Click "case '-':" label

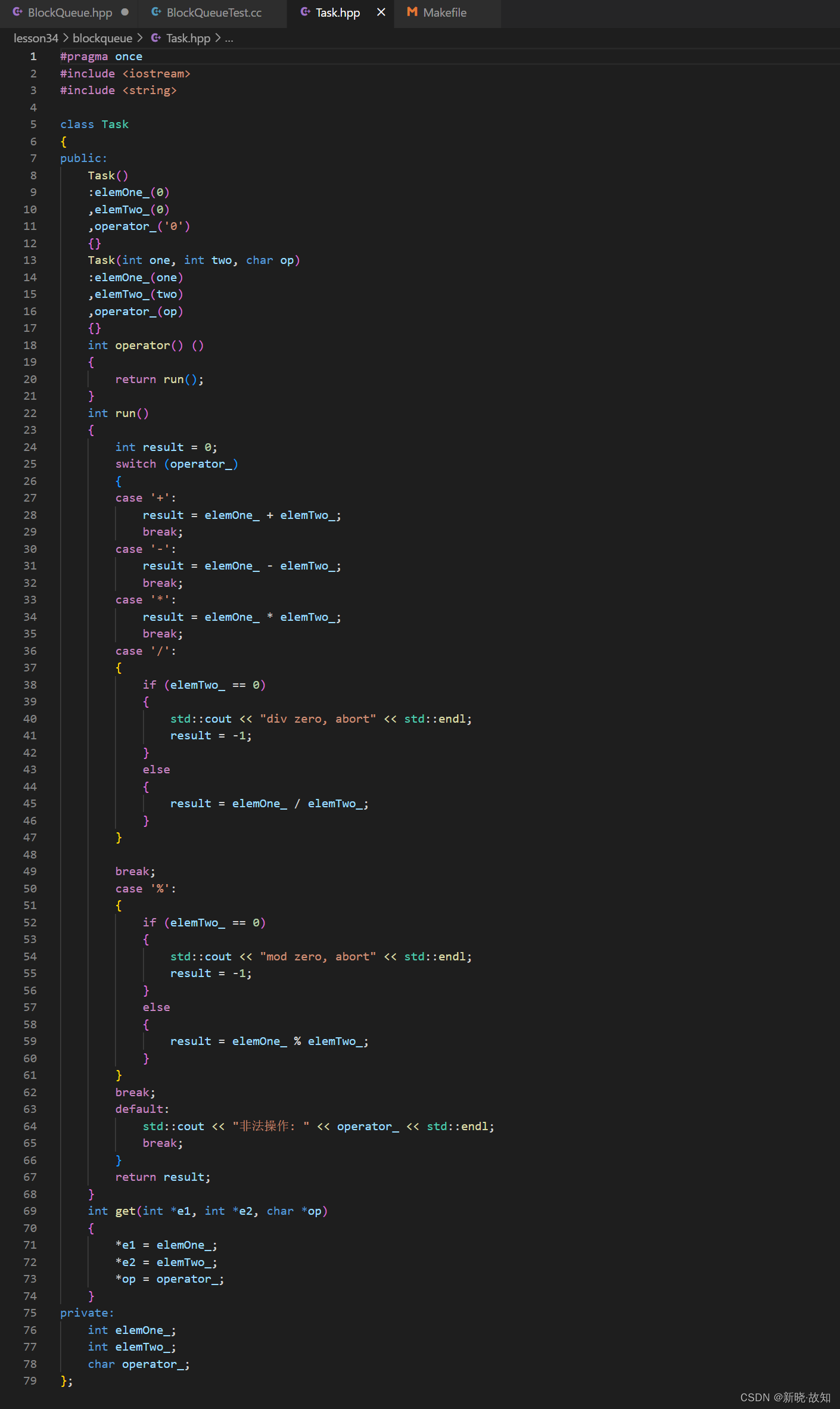pyautogui.click(x=146, y=549)
